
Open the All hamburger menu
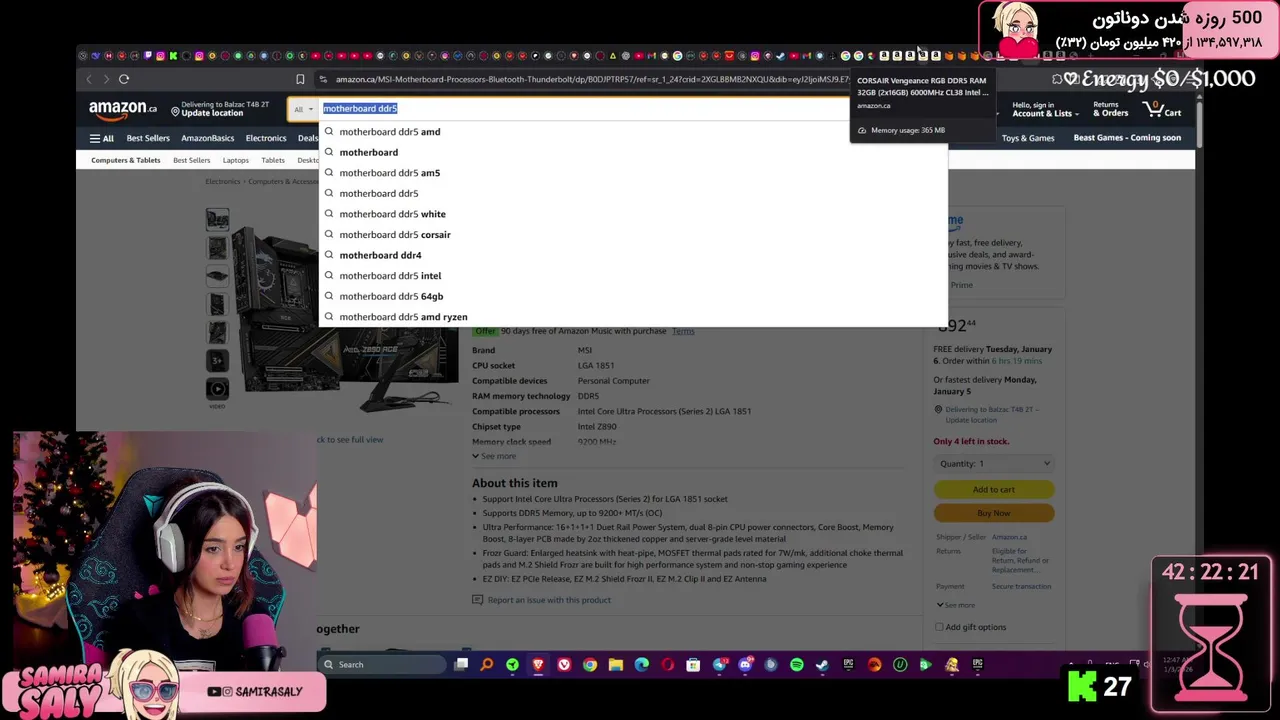click(x=101, y=138)
